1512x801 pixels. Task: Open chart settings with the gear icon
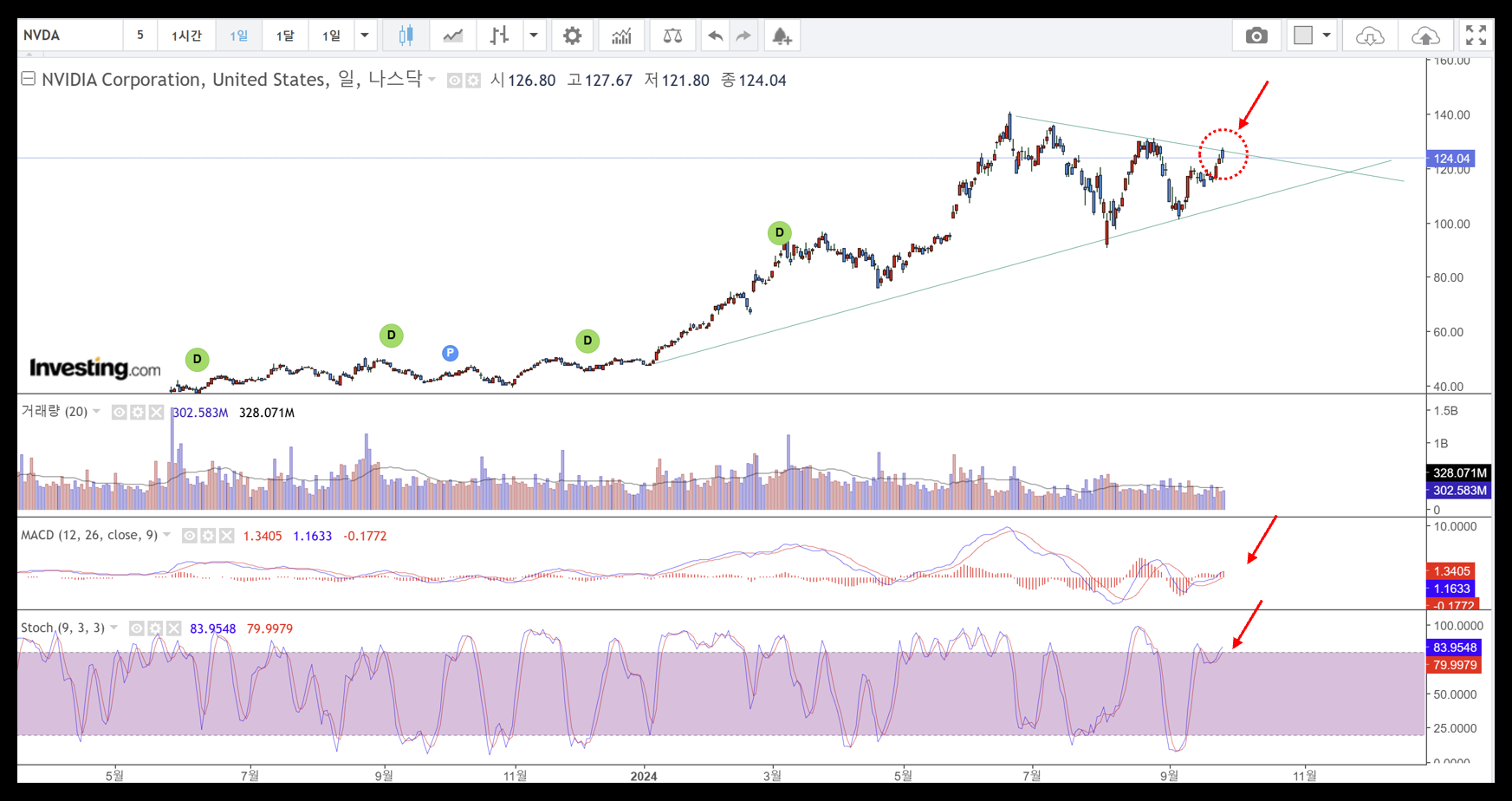572,36
